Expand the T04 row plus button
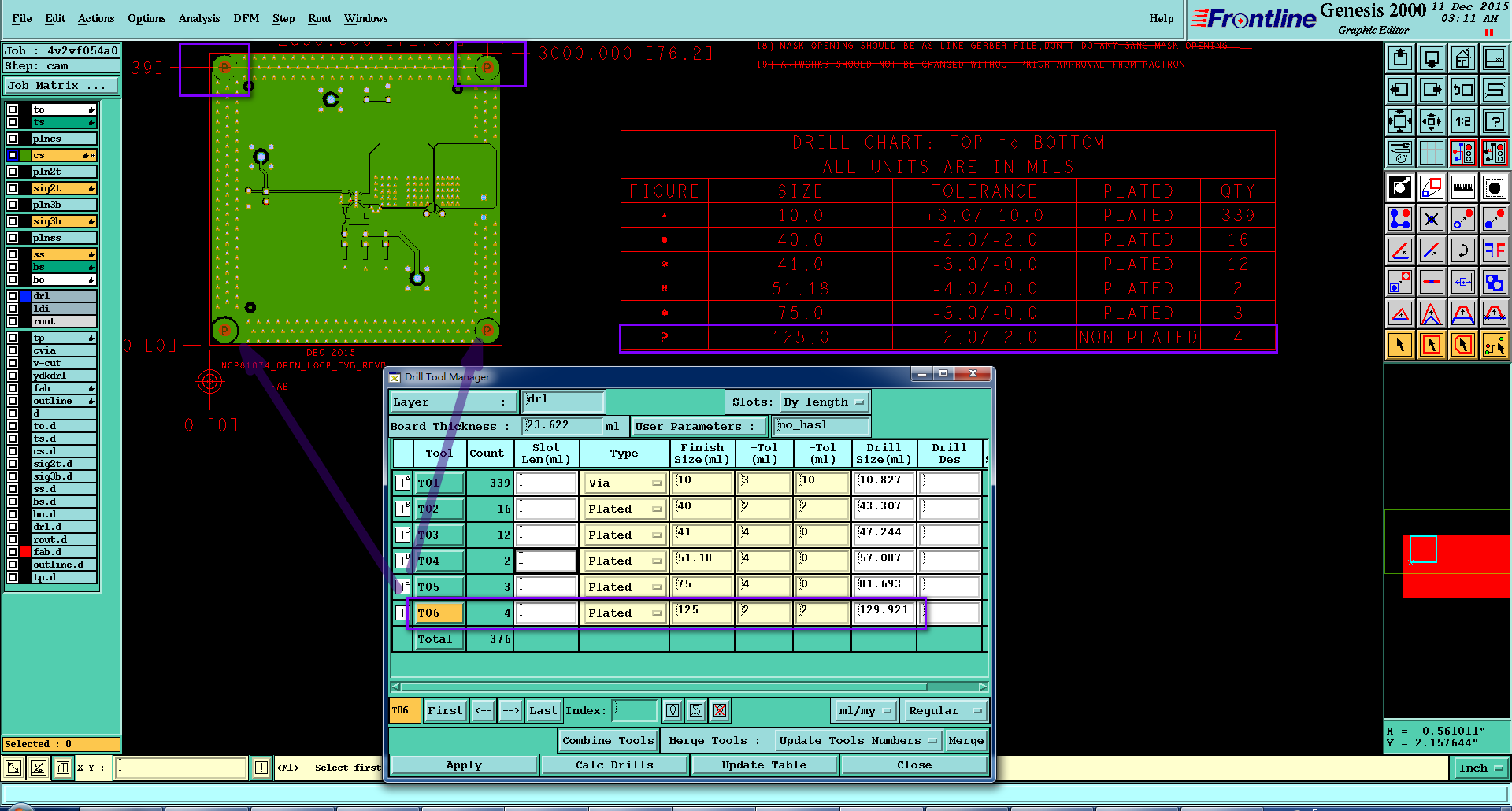The height and width of the screenshot is (811, 1512). [402, 561]
